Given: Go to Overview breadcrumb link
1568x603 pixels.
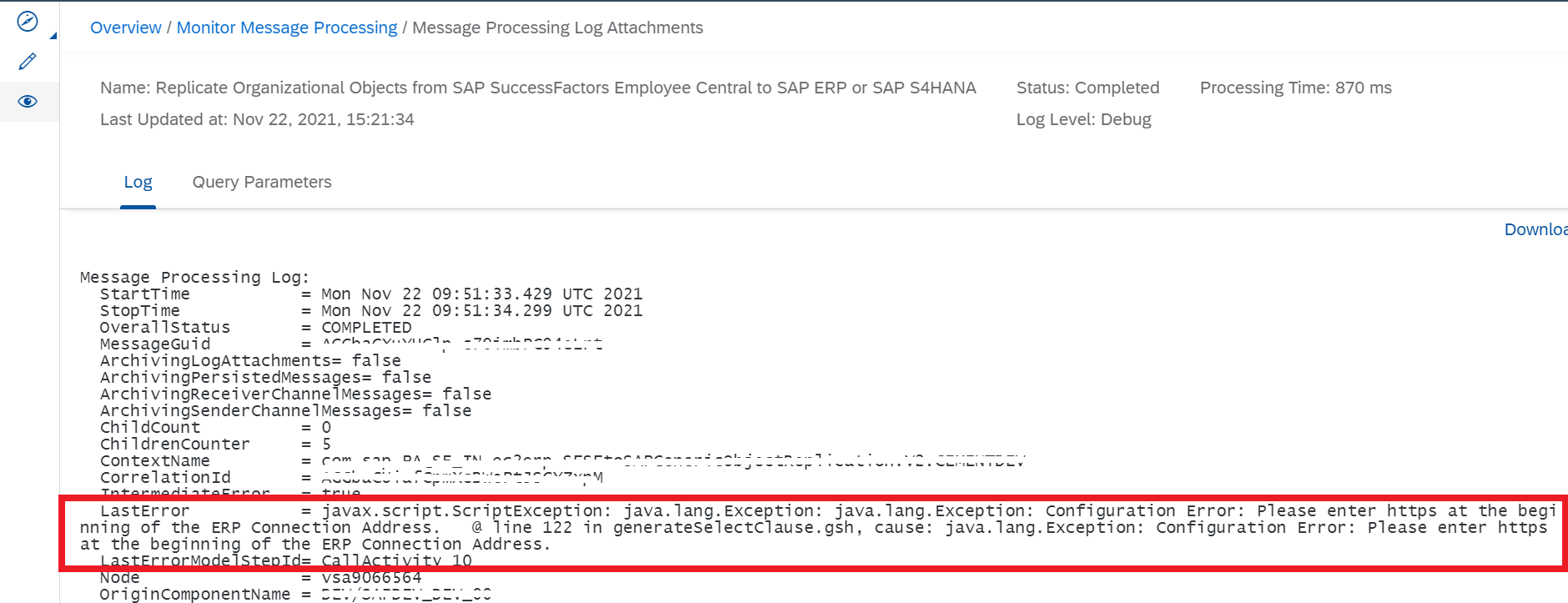Looking at the screenshot, I should coord(126,28).
